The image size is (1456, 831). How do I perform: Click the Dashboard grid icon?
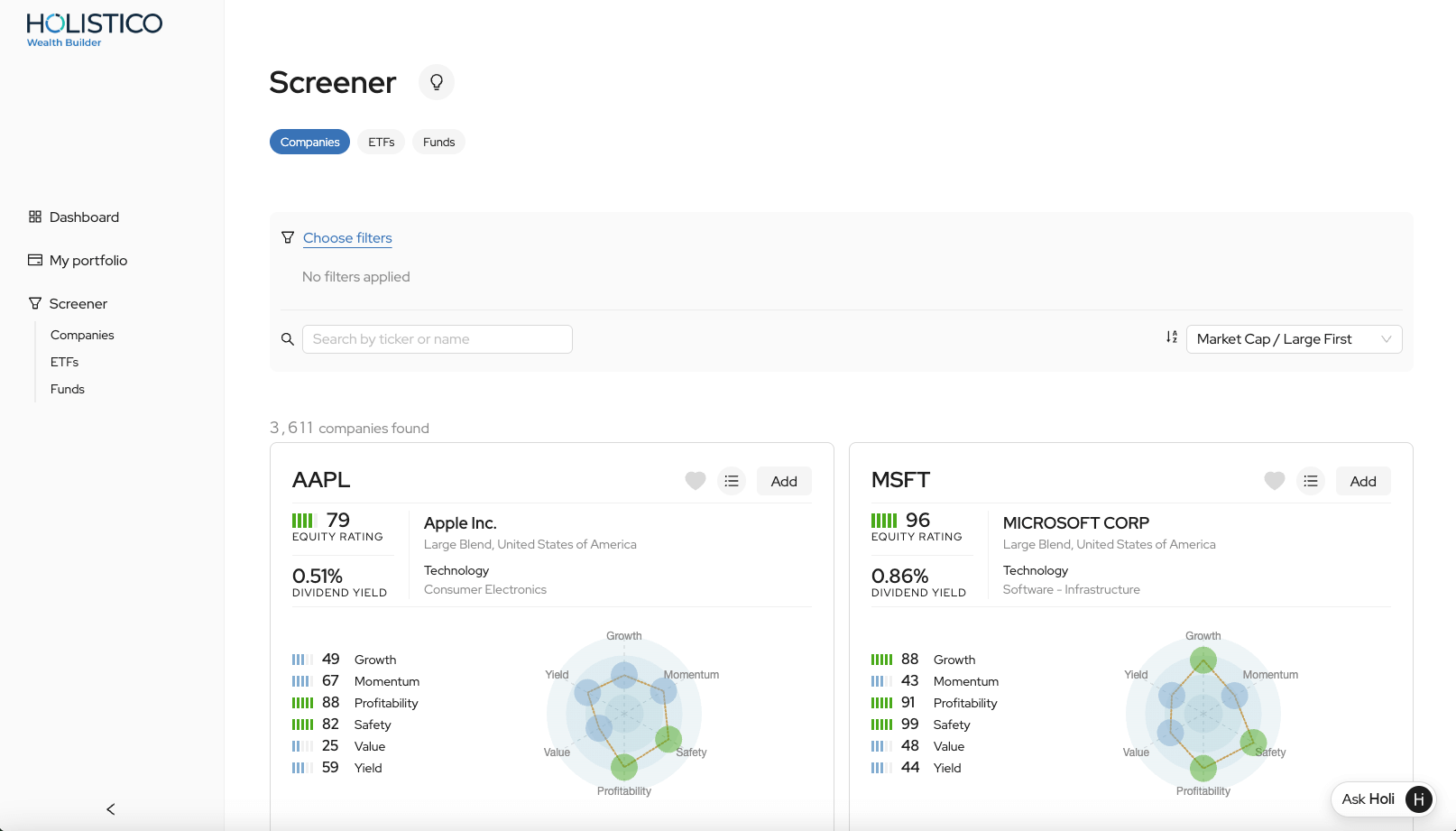35,217
